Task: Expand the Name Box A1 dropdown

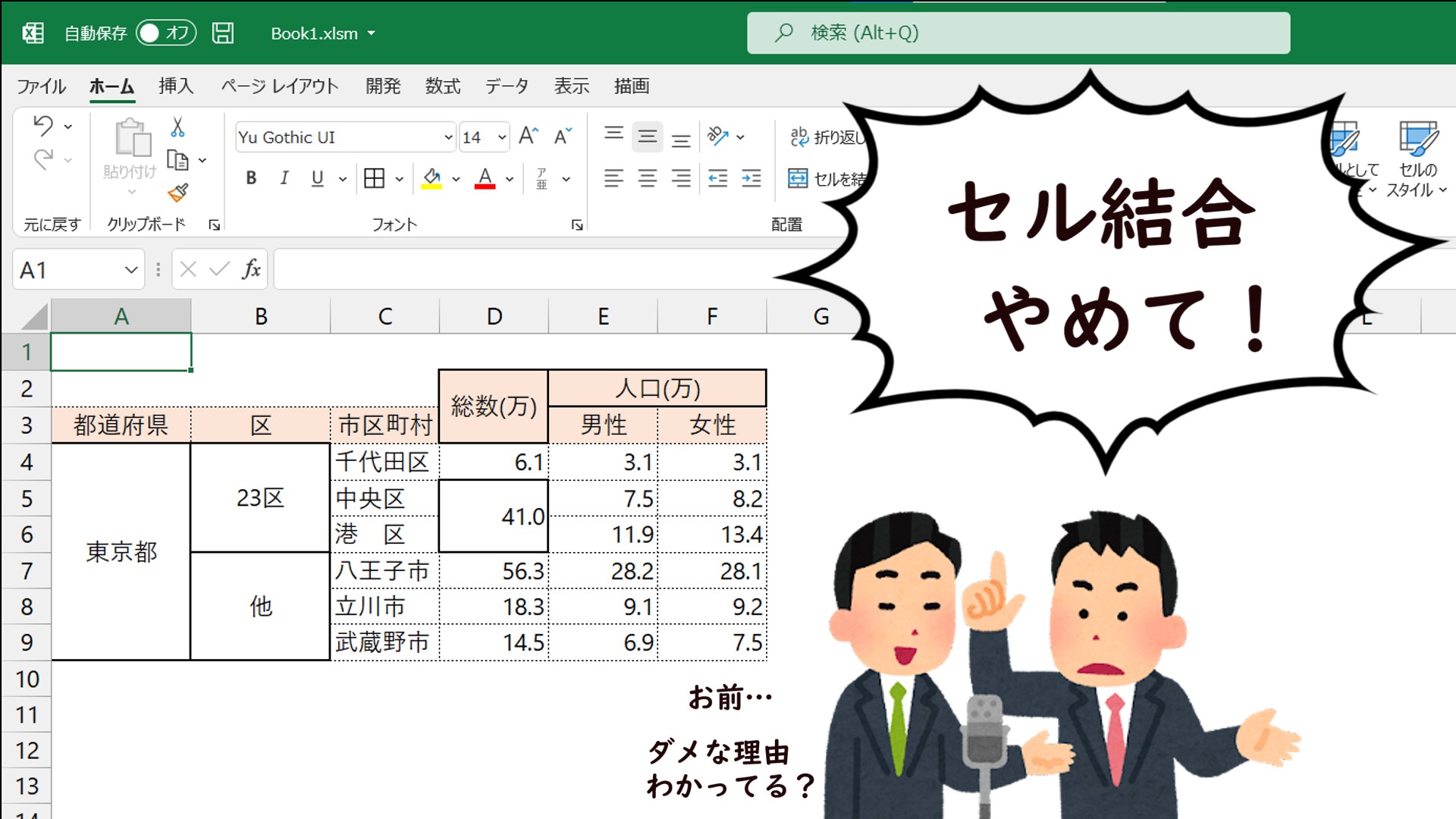Action: (130, 270)
